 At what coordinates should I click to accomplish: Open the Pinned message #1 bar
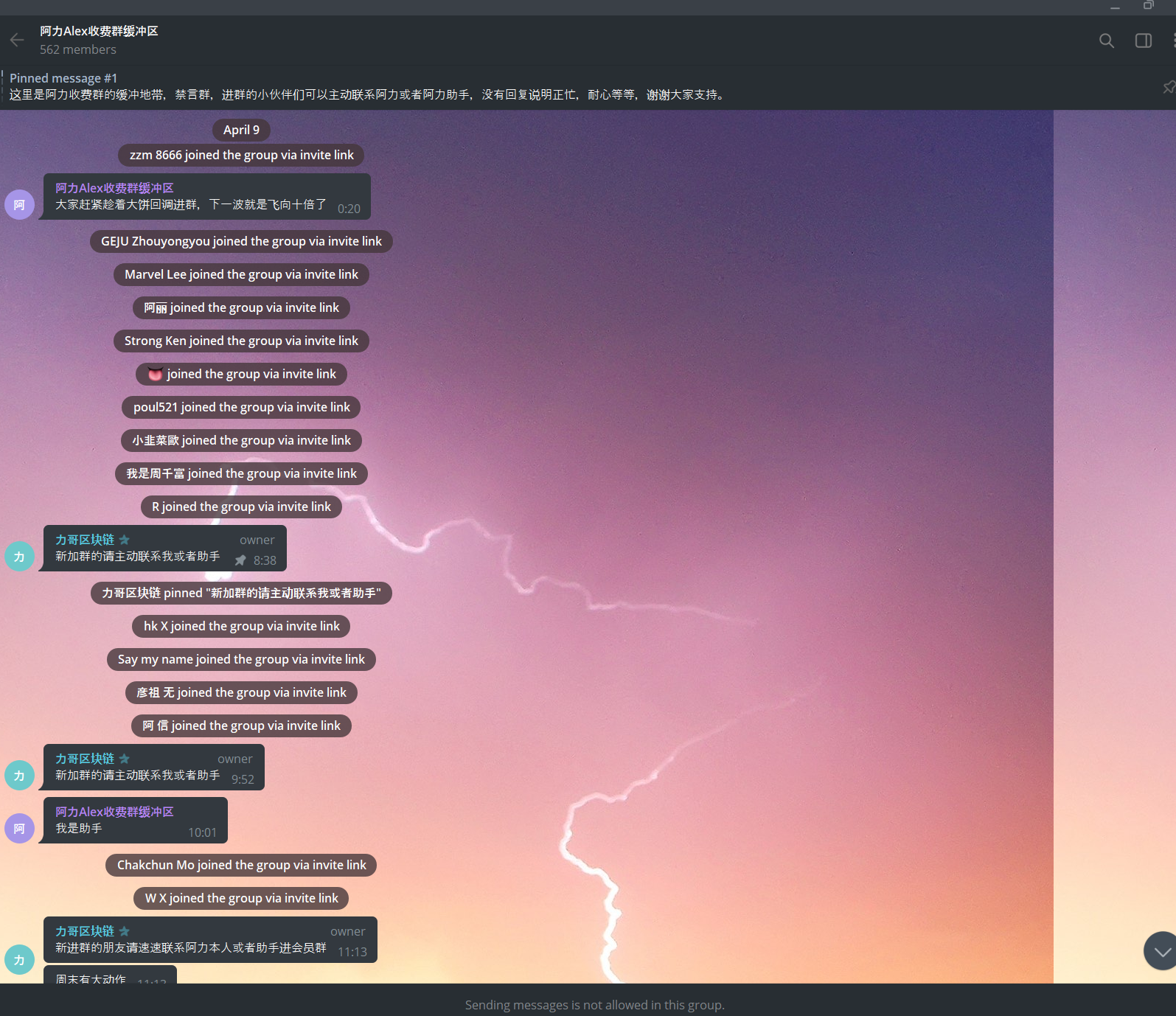tap(369, 87)
